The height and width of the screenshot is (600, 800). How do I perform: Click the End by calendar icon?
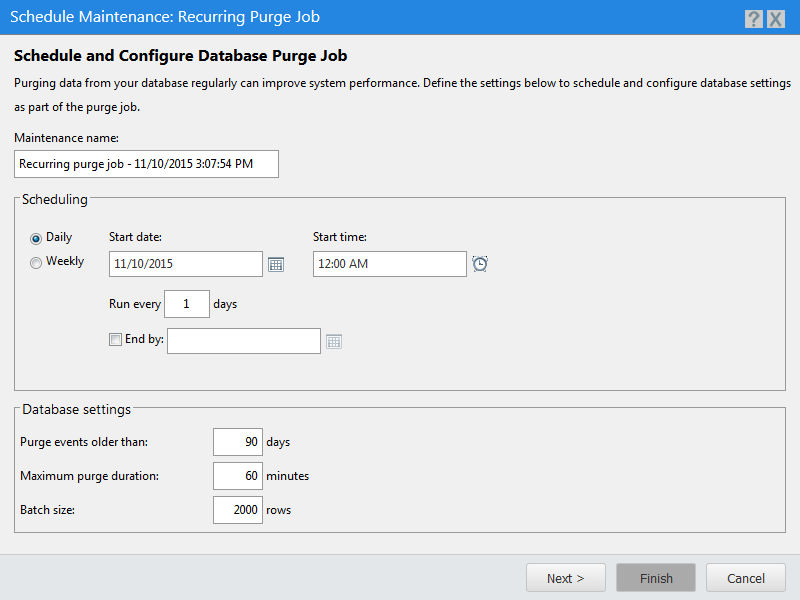[x=334, y=341]
